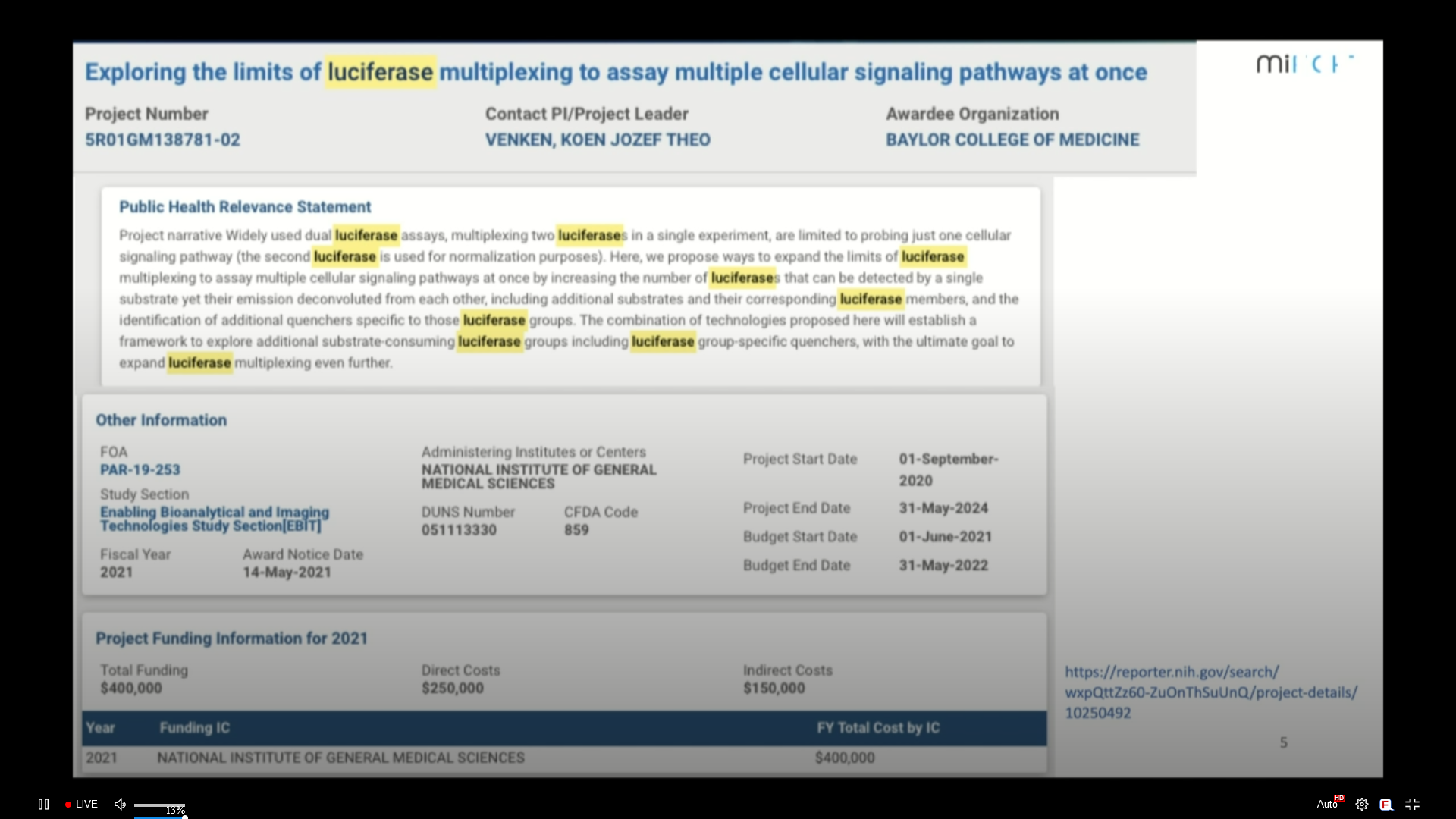
Task: Open the Auto HD quality selector
Action: [x=1330, y=804]
